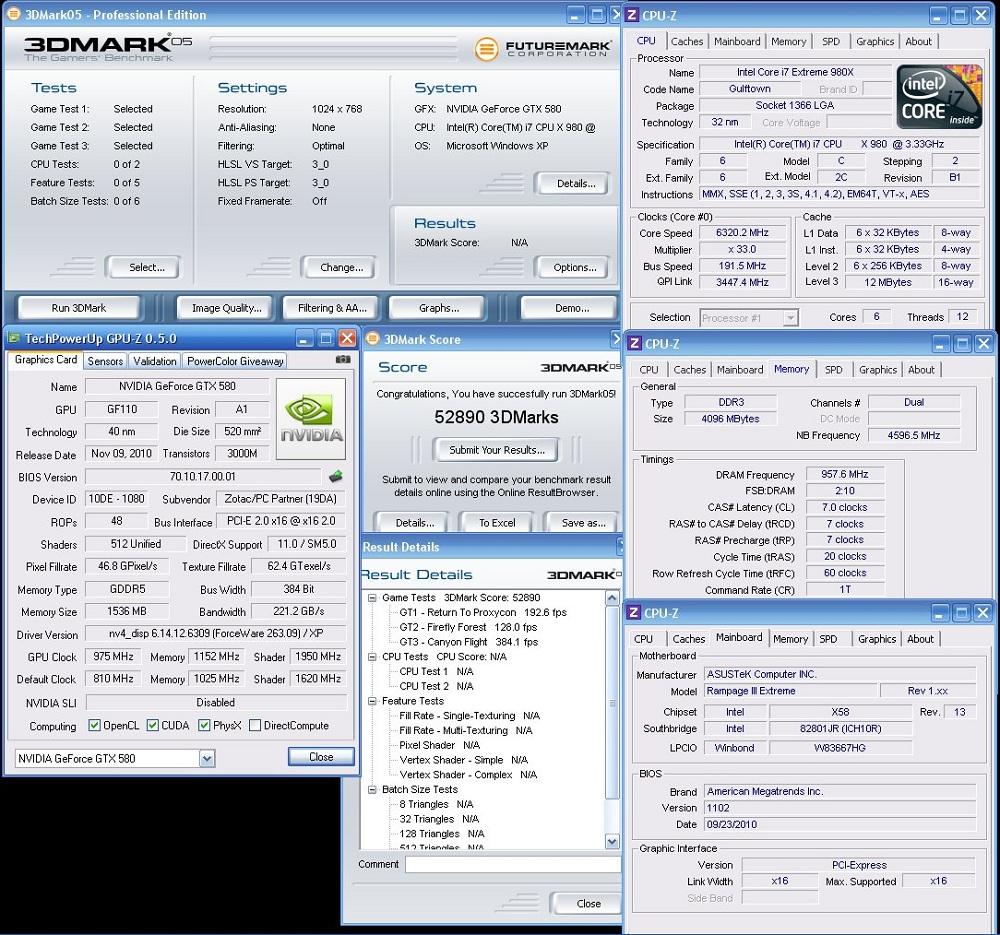The width and height of the screenshot is (1000, 935).
Task: Click the Result Details scrollbar up arrow
Action: pos(612,598)
